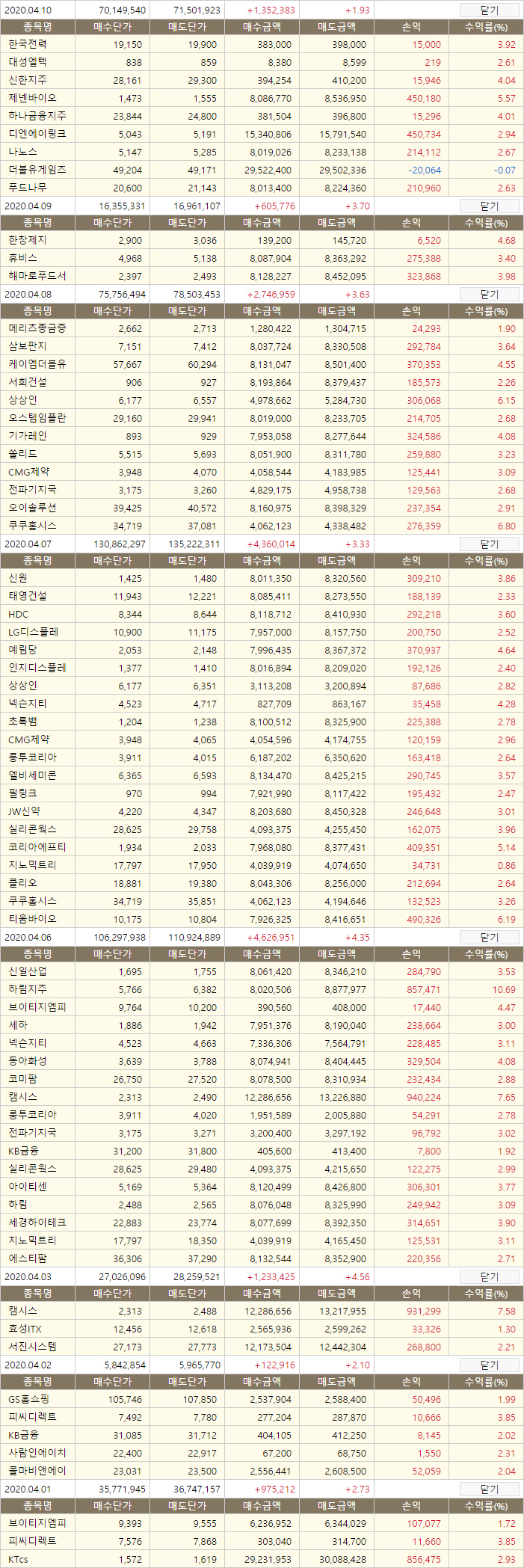Click 닫기 button for 2020.04.10 section
The height and width of the screenshot is (1568, 524).
click(x=489, y=10)
